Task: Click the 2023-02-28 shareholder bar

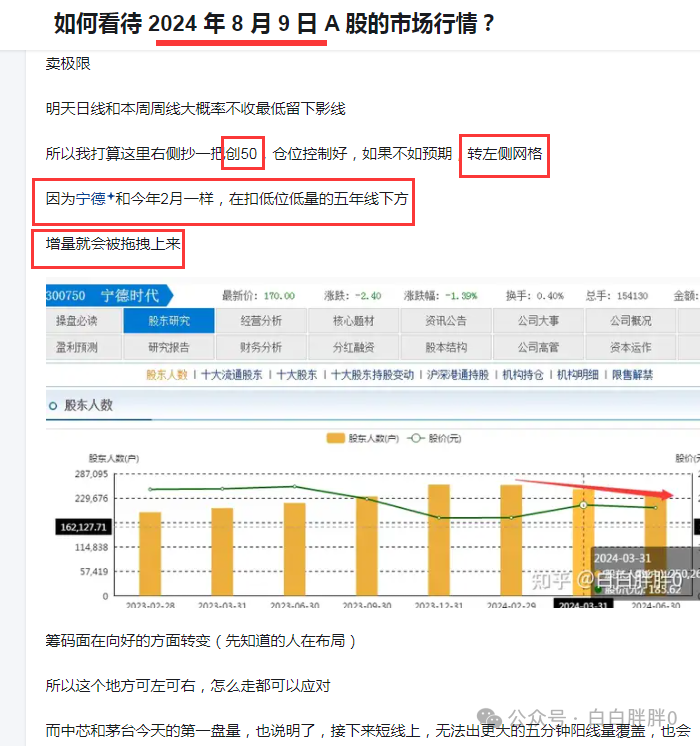Action: point(150,554)
